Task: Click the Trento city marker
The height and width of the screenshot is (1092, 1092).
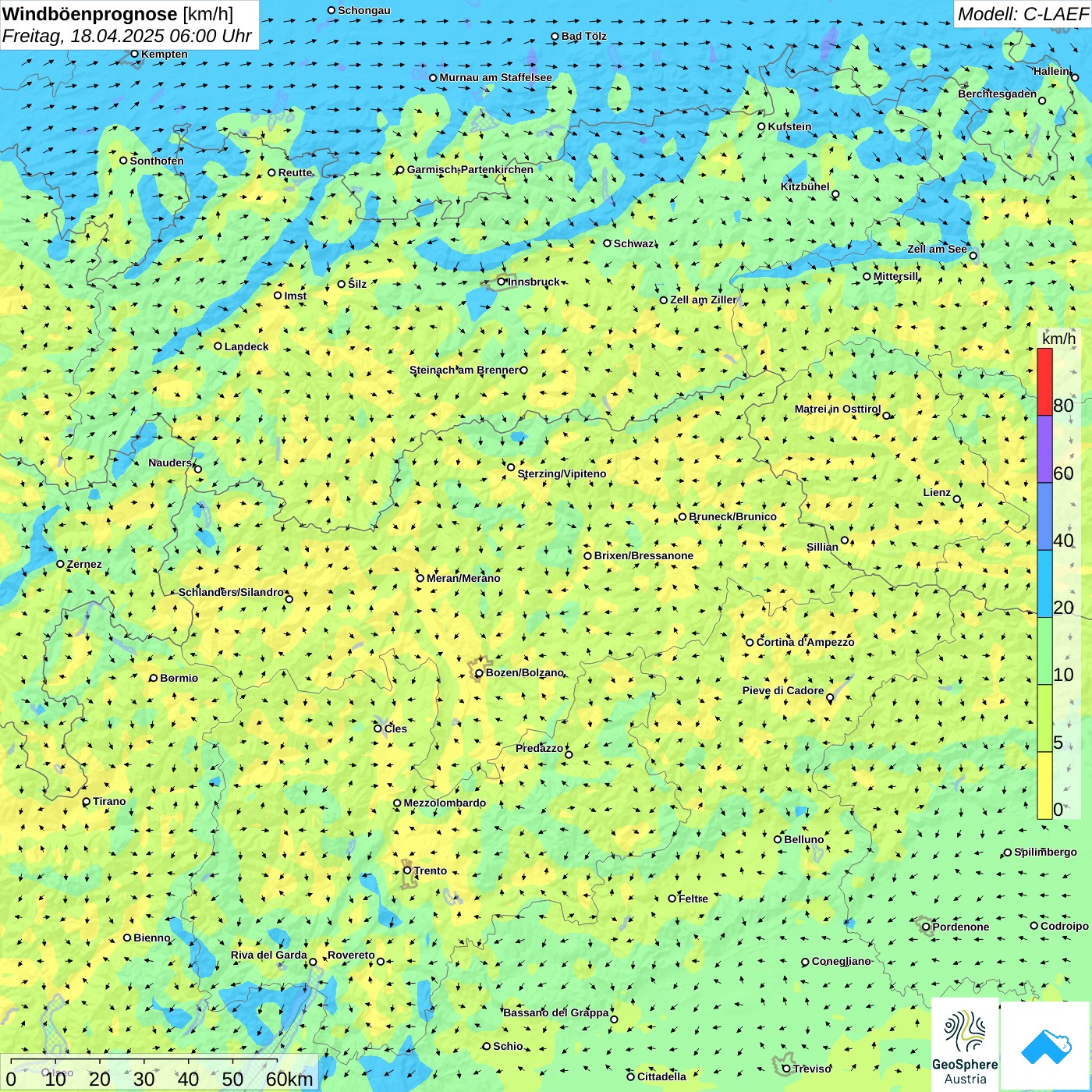Action: [x=407, y=870]
